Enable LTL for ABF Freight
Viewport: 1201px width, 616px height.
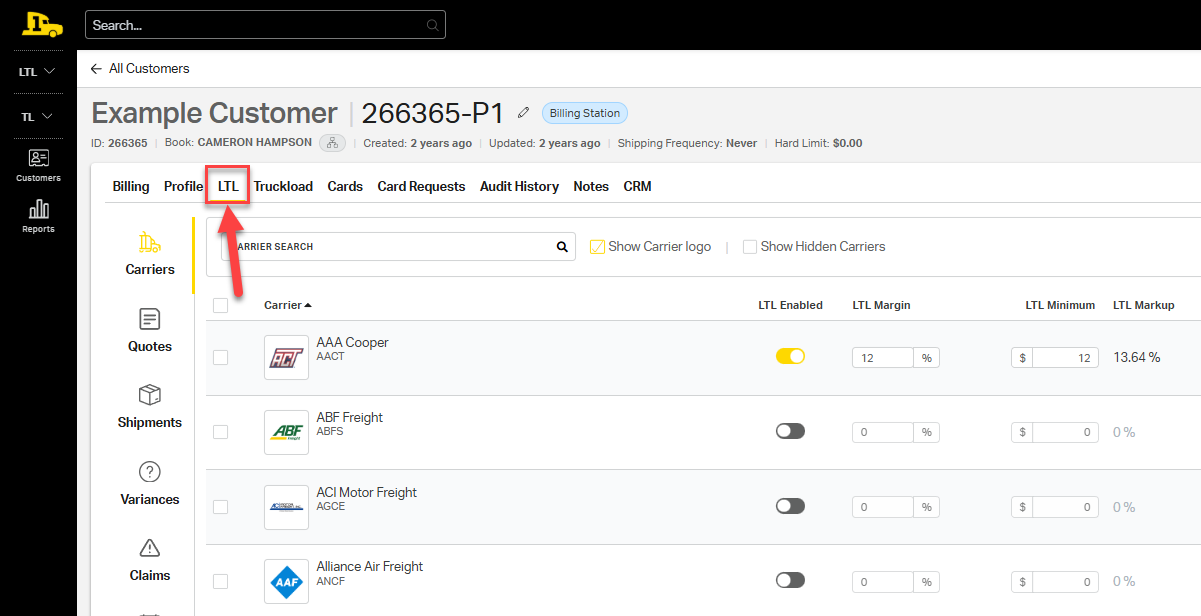790,431
